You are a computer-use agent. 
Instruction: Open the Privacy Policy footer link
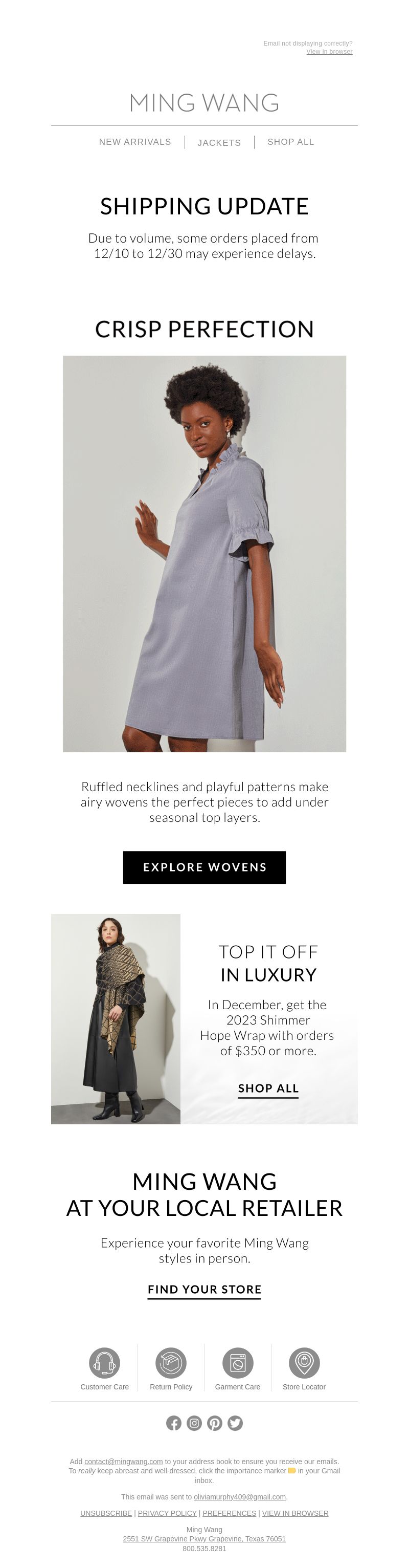pos(167,1513)
